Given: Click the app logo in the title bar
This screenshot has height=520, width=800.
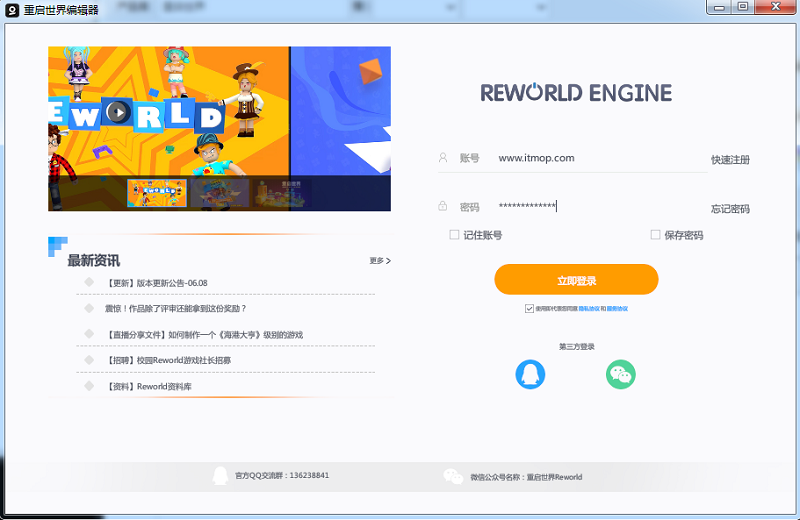Looking at the screenshot, I should coord(13,9).
